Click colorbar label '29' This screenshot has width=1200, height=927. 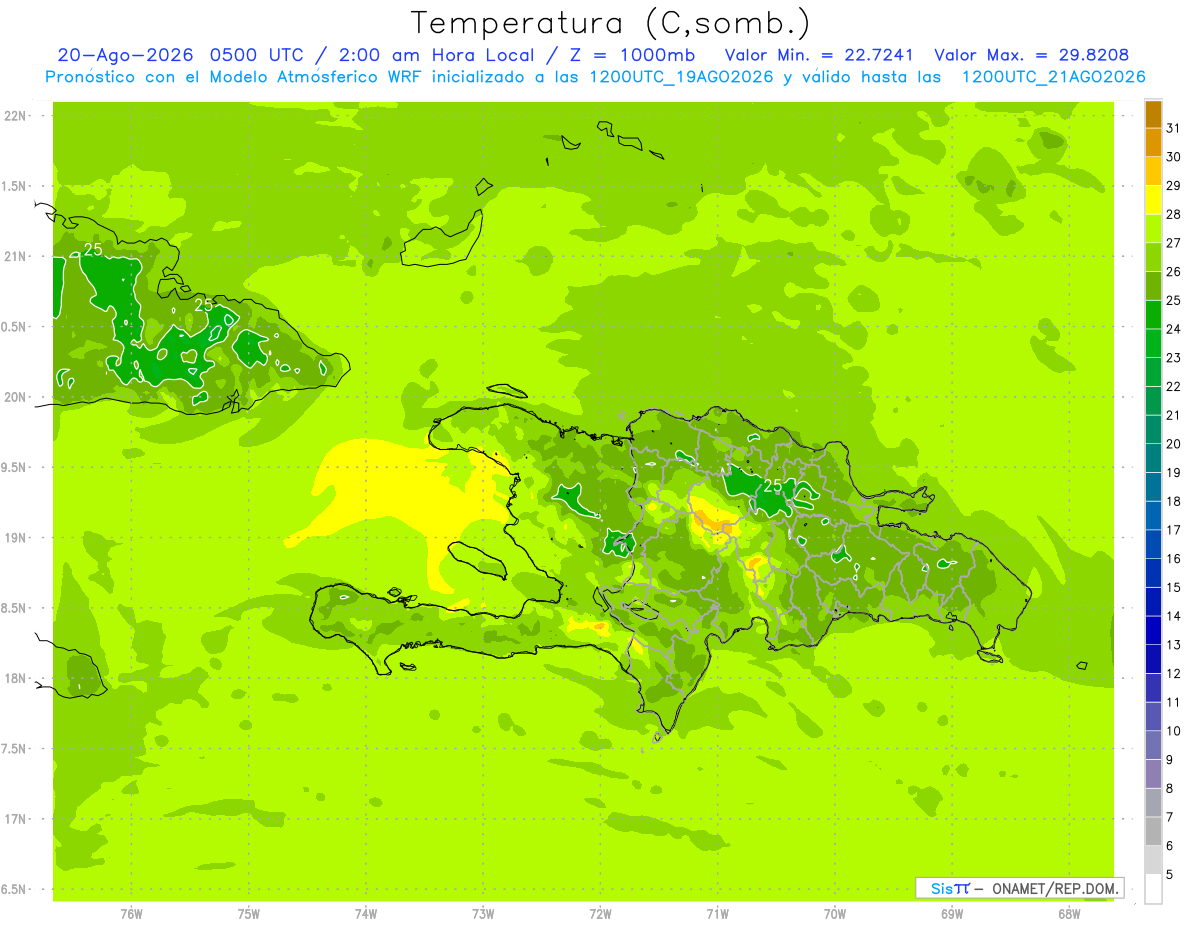pos(1174,185)
